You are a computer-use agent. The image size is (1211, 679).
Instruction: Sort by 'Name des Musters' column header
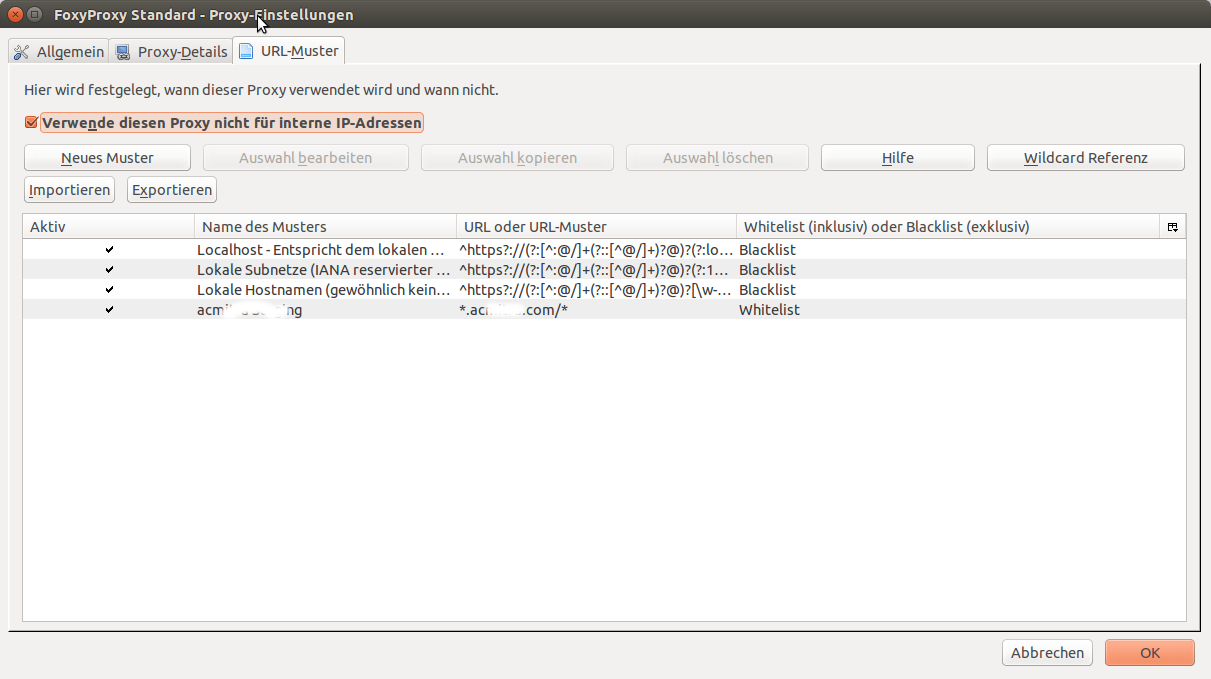point(326,227)
